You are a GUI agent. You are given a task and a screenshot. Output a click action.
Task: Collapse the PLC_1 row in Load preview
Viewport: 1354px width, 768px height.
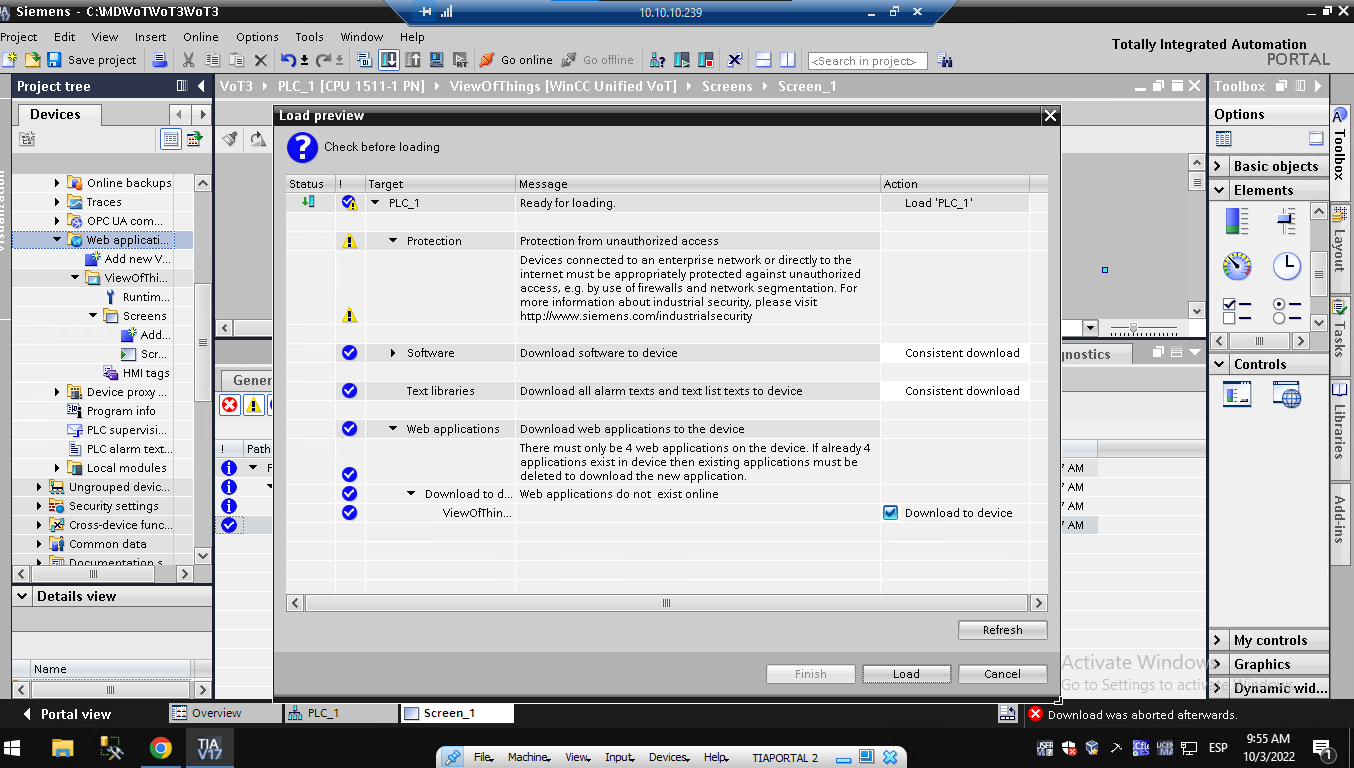[376, 203]
